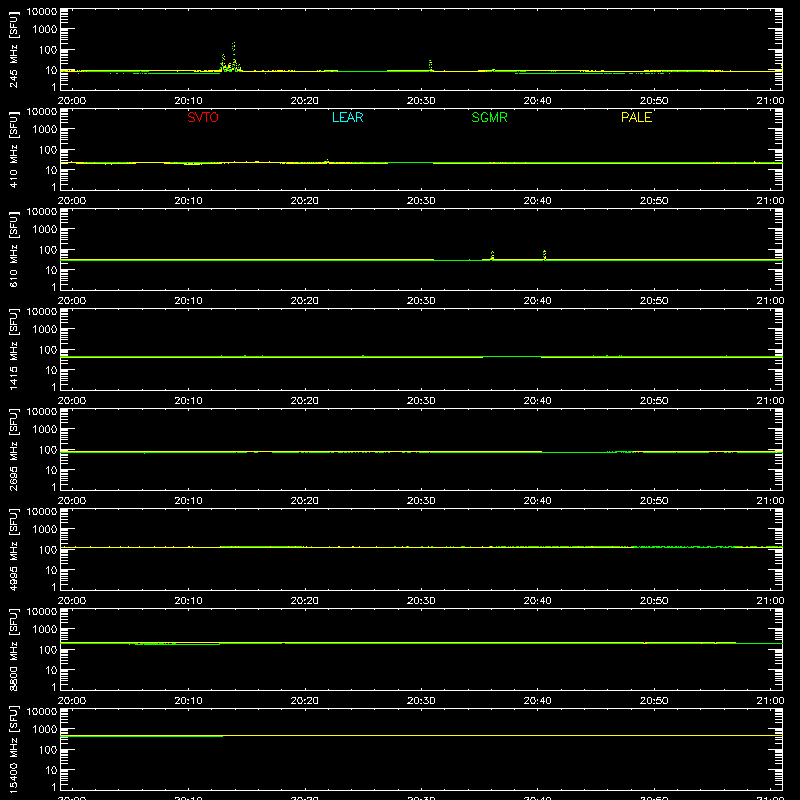Viewport: 800px width, 800px height.
Task: Click the yellow PALE station legend label
Action: [x=636, y=117]
